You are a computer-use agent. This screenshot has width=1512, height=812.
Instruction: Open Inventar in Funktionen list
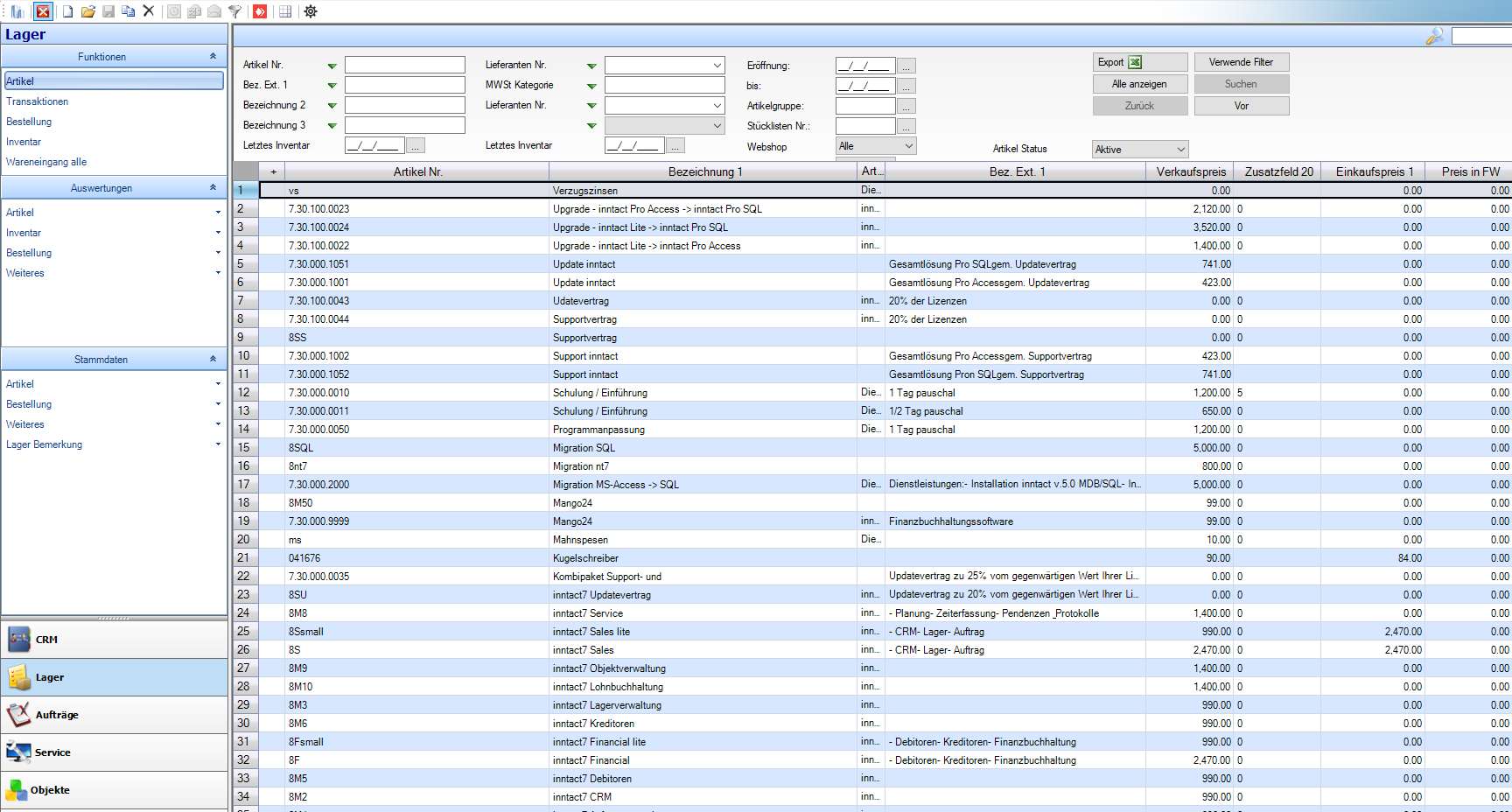pyautogui.click(x=24, y=142)
